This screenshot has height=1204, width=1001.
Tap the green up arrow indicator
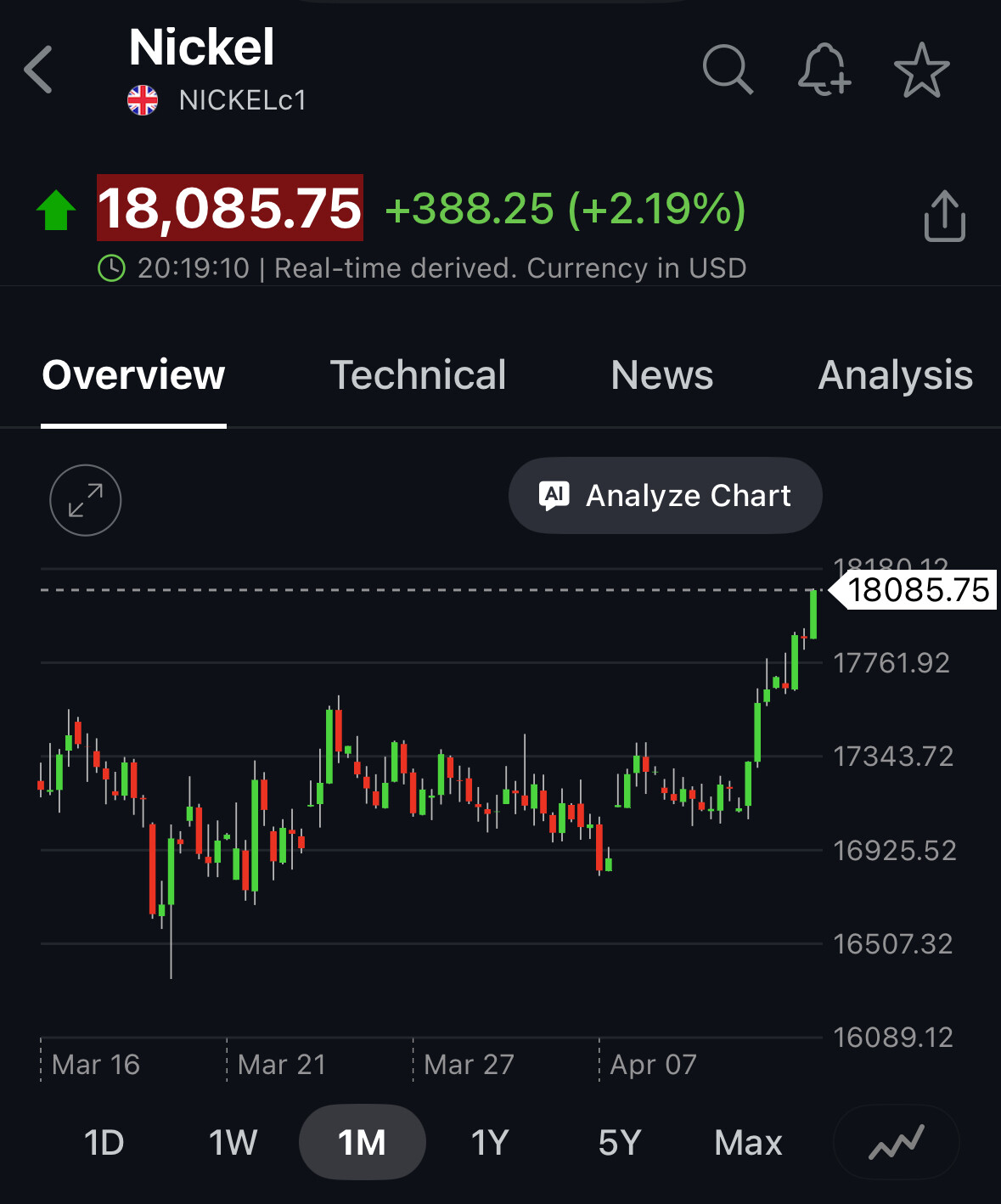56,210
